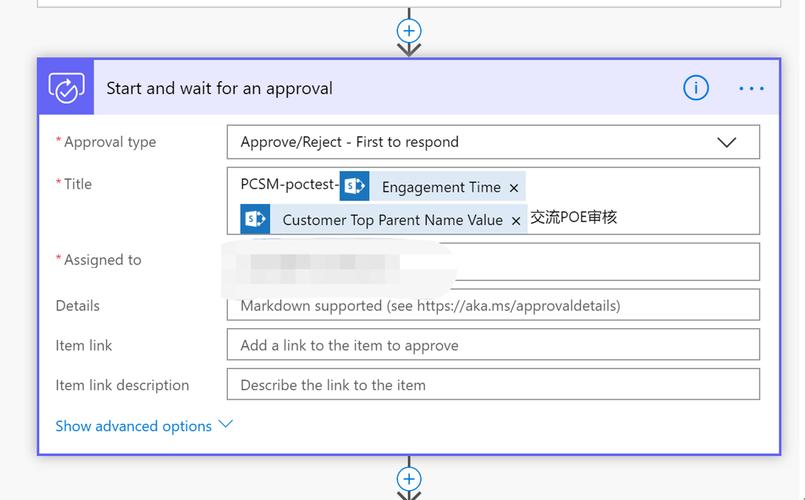The image size is (805, 500).
Task: Click the PCSM-poctest- text in Title
Action: [290, 184]
